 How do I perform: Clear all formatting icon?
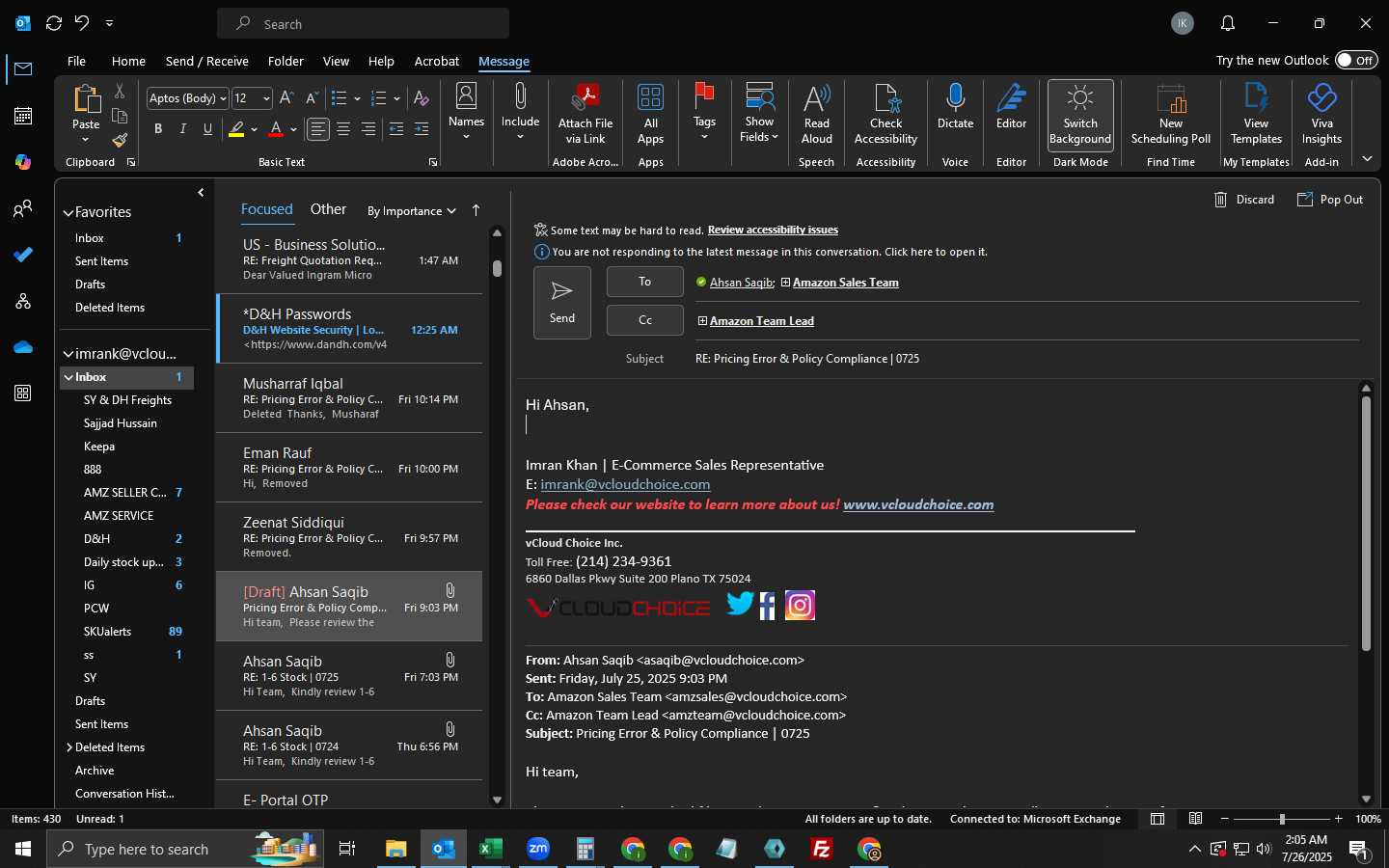coord(421,97)
